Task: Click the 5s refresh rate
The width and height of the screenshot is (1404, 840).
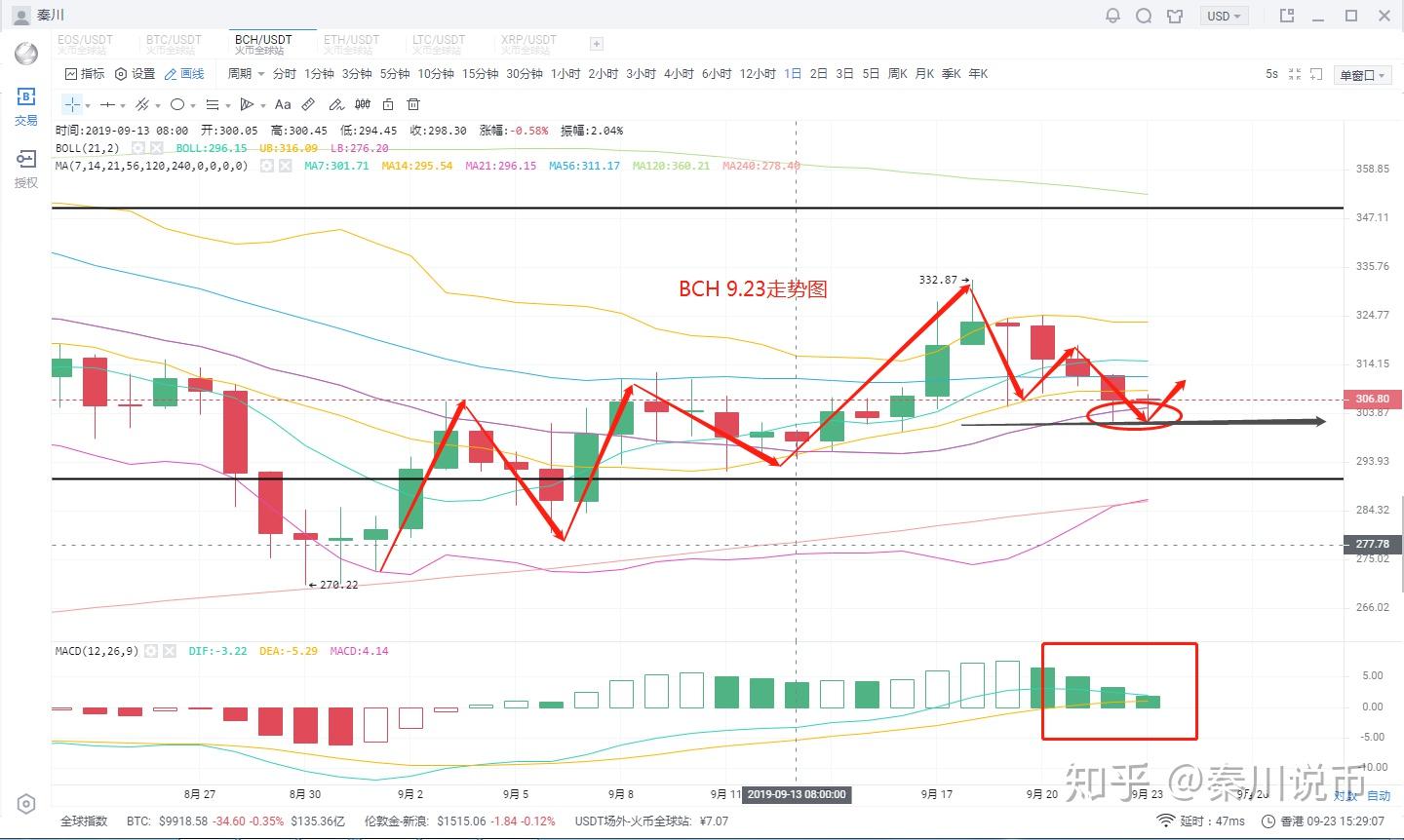Action: tap(1271, 74)
